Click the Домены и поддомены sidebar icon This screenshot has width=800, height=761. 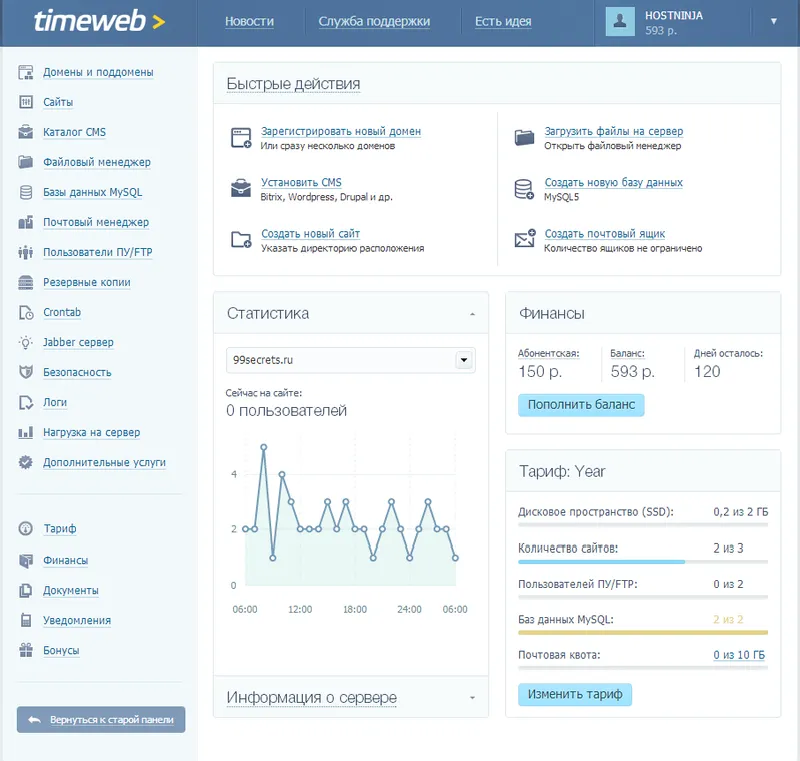click(26, 72)
